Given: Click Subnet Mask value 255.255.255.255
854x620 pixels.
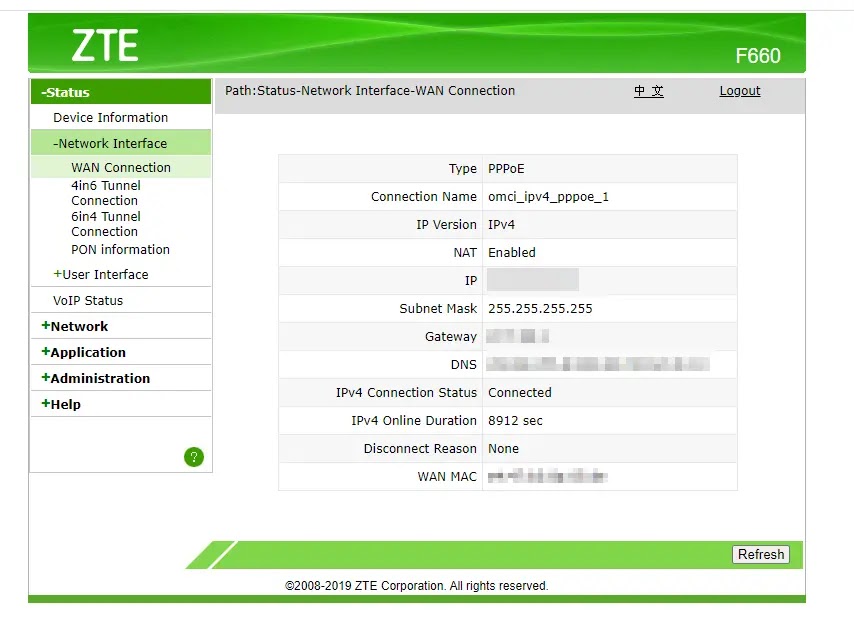Looking at the screenshot, I should pyautogui.click(x=540, y=309).
